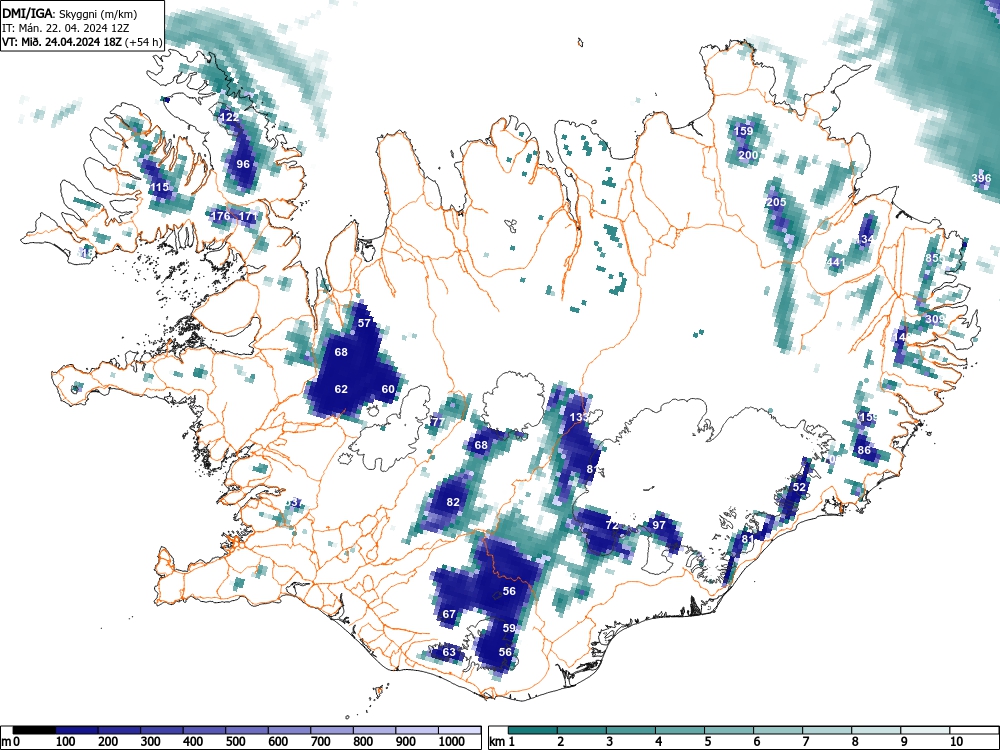Click the 133 value on the map
The width and height of the screenshot is (1000, 750).
(x=579, y=417)
